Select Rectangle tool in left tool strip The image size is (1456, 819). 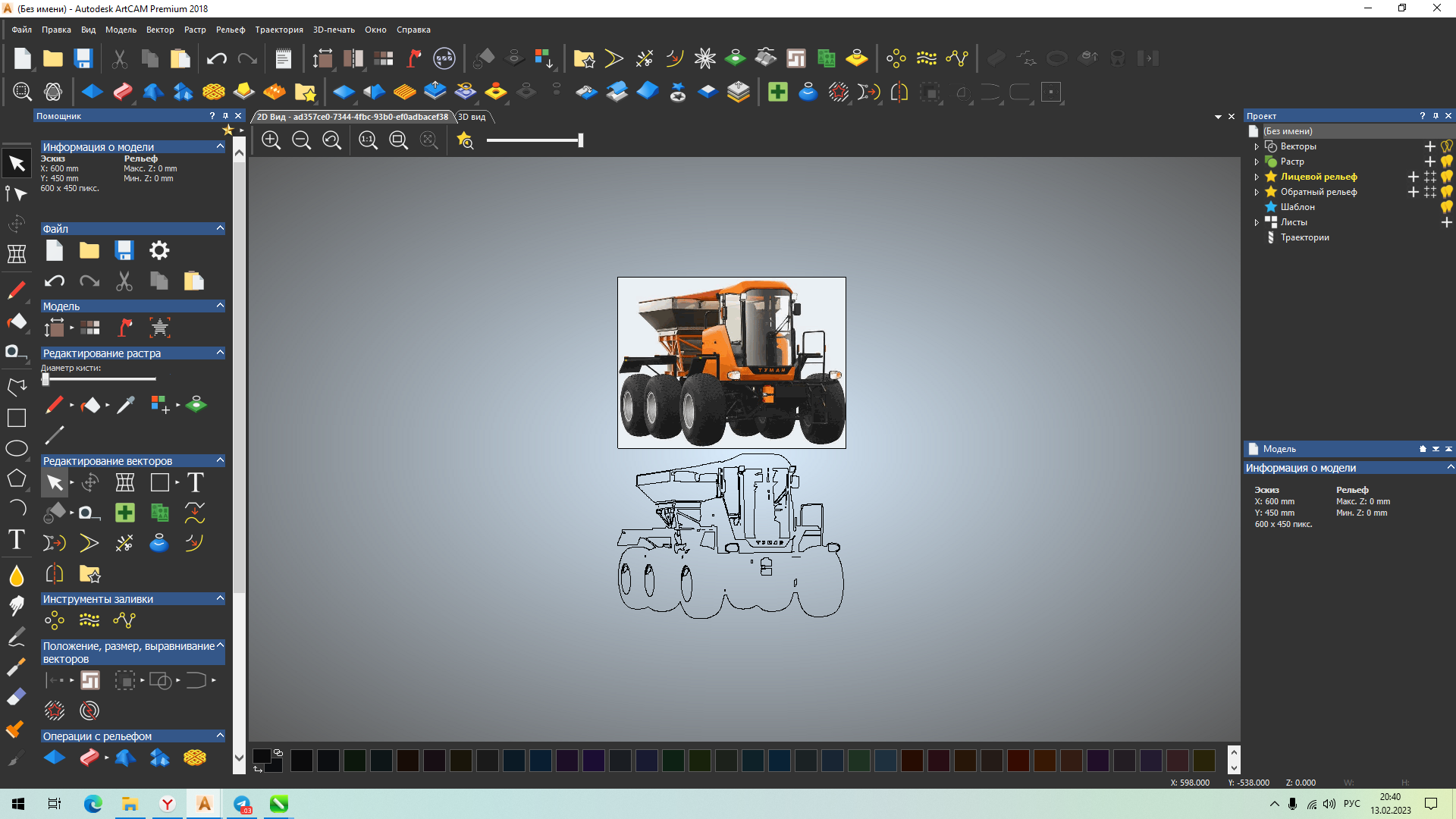(x=17, y=418)
